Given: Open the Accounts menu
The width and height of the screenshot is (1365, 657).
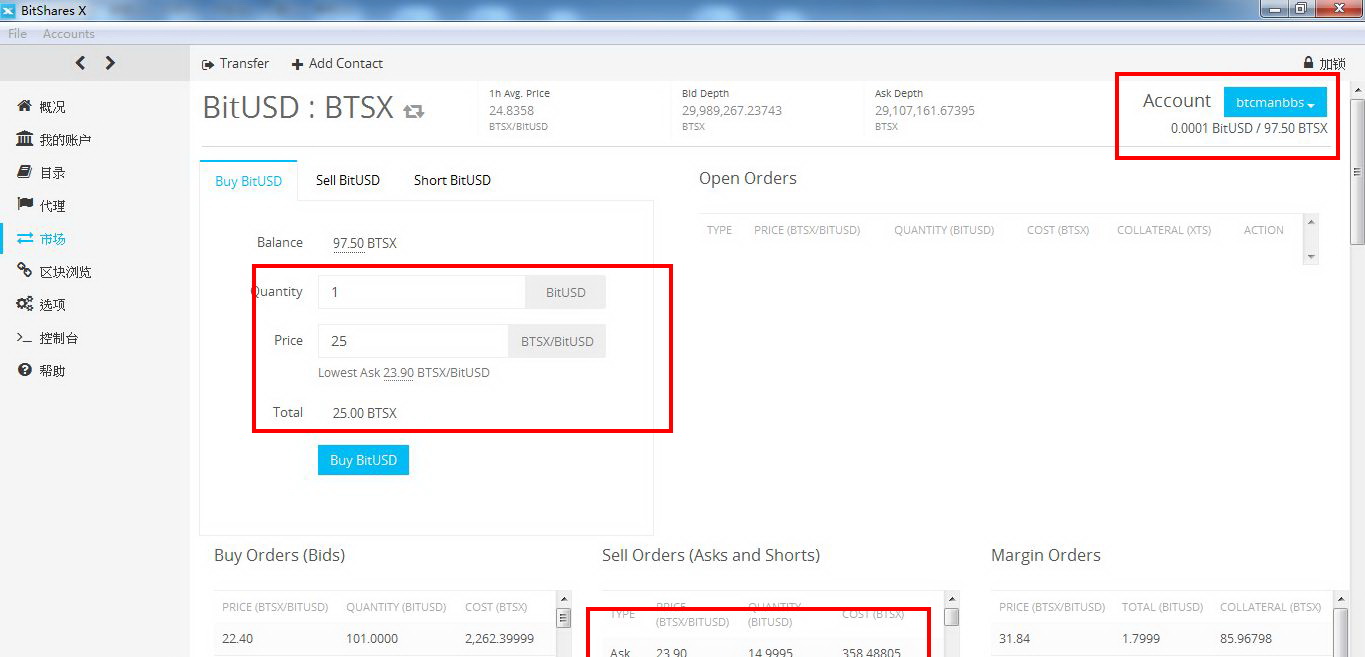Looking at the screenshot, I should pyautogui.click(x=69, y=34).
